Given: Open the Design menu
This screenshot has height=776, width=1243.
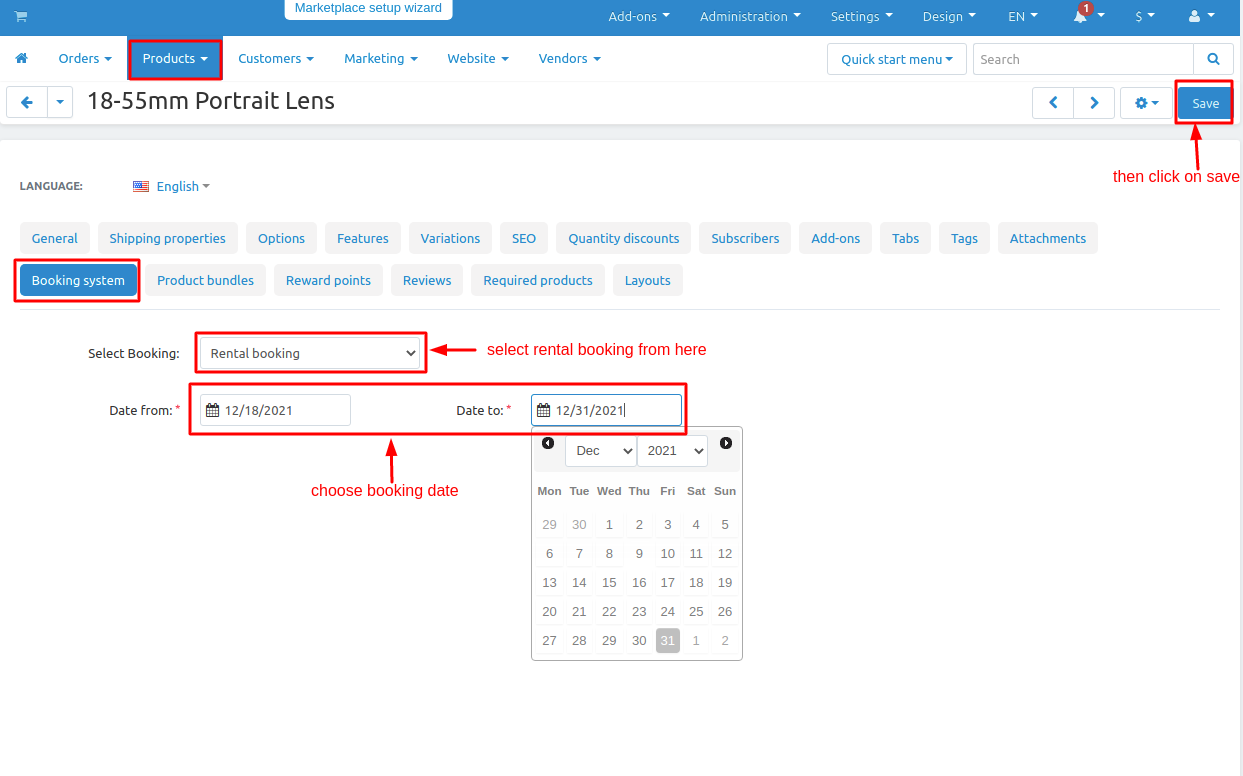Looking at the screenshot, I should (949, 16).
